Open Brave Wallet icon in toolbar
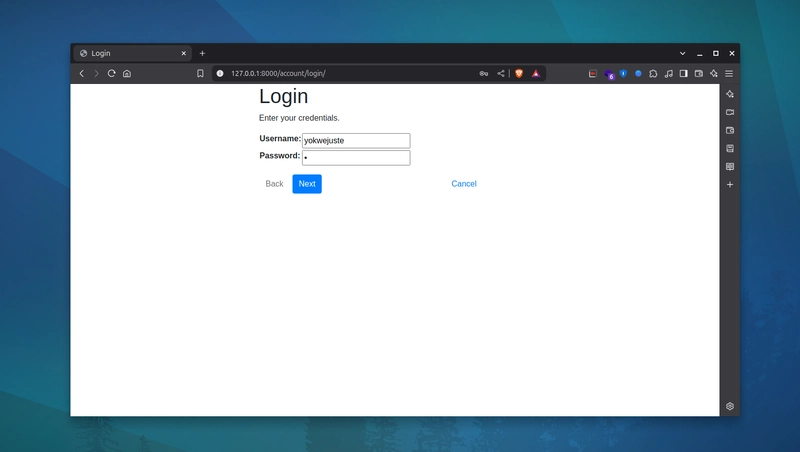800x452 pixels. pyautogui.click(x=698, y=73)
